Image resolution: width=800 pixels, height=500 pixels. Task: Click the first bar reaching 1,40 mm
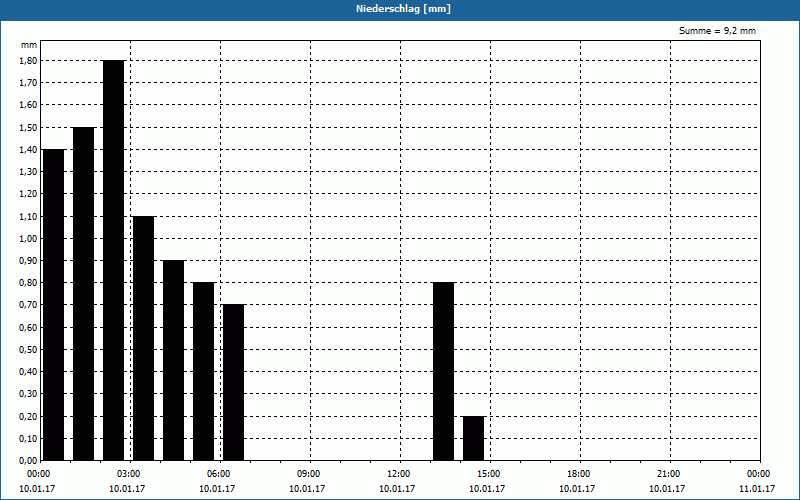(x=54, y=305)
